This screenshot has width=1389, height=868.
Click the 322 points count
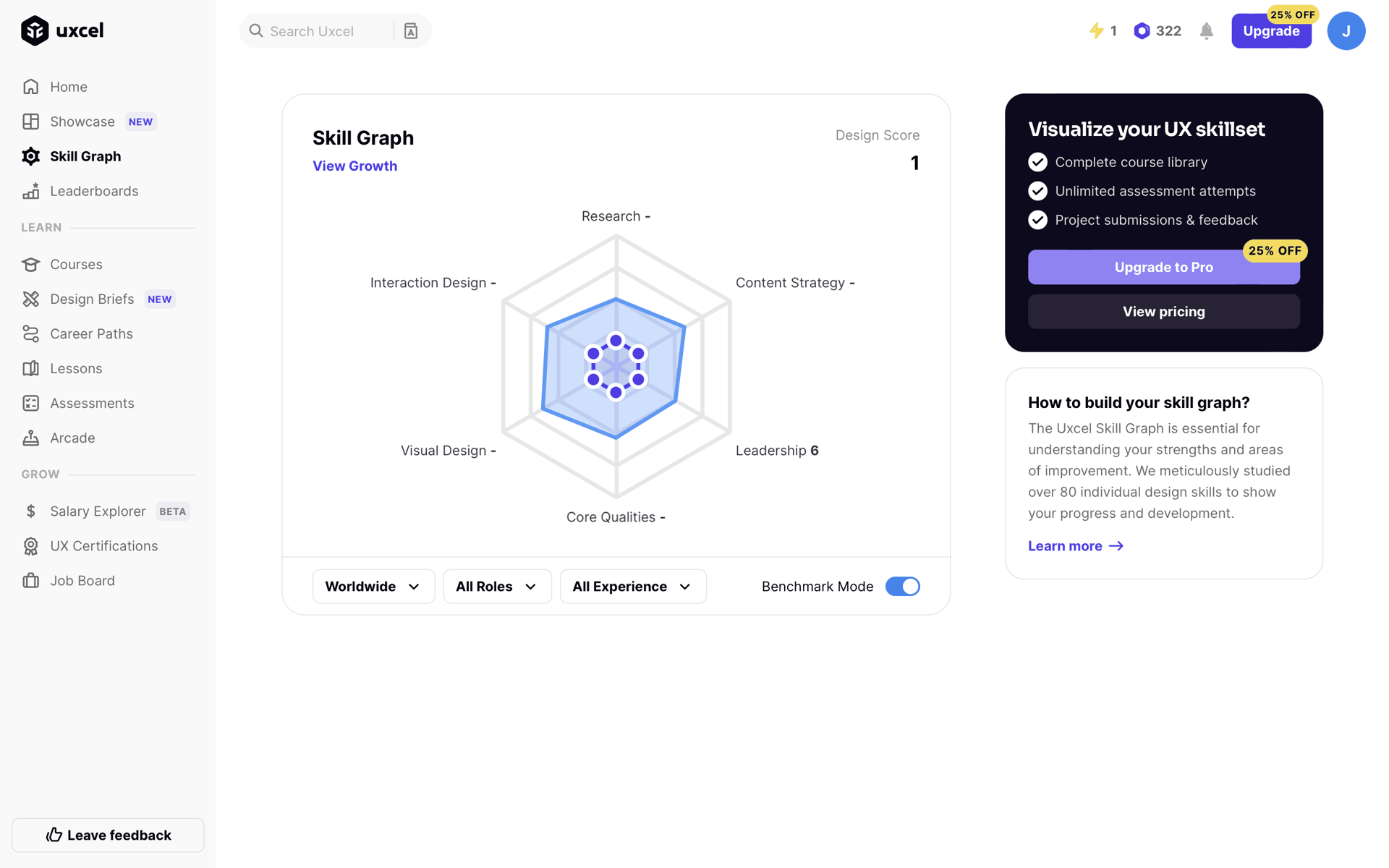tap(1168, 31)
